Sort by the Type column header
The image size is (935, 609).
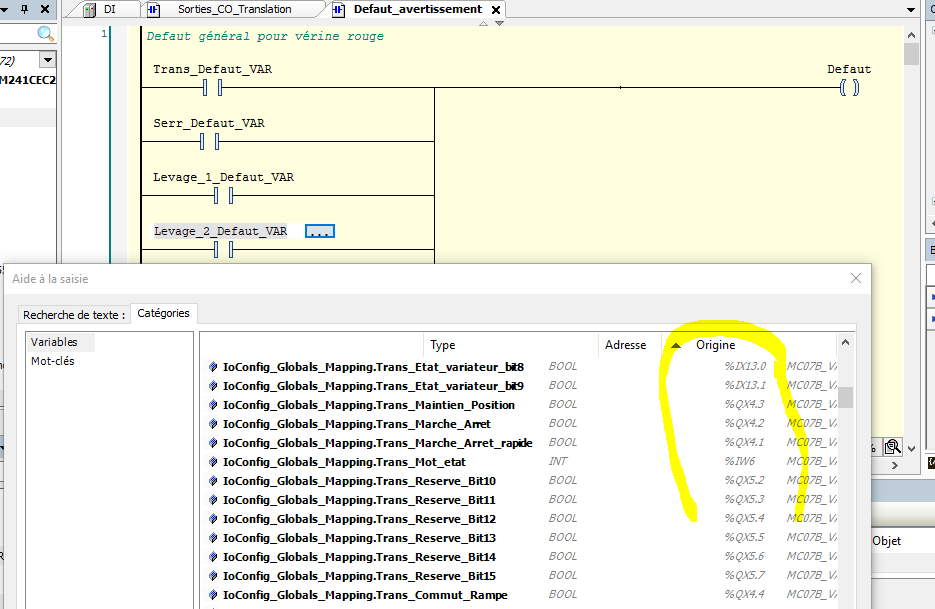pos(443,345)
